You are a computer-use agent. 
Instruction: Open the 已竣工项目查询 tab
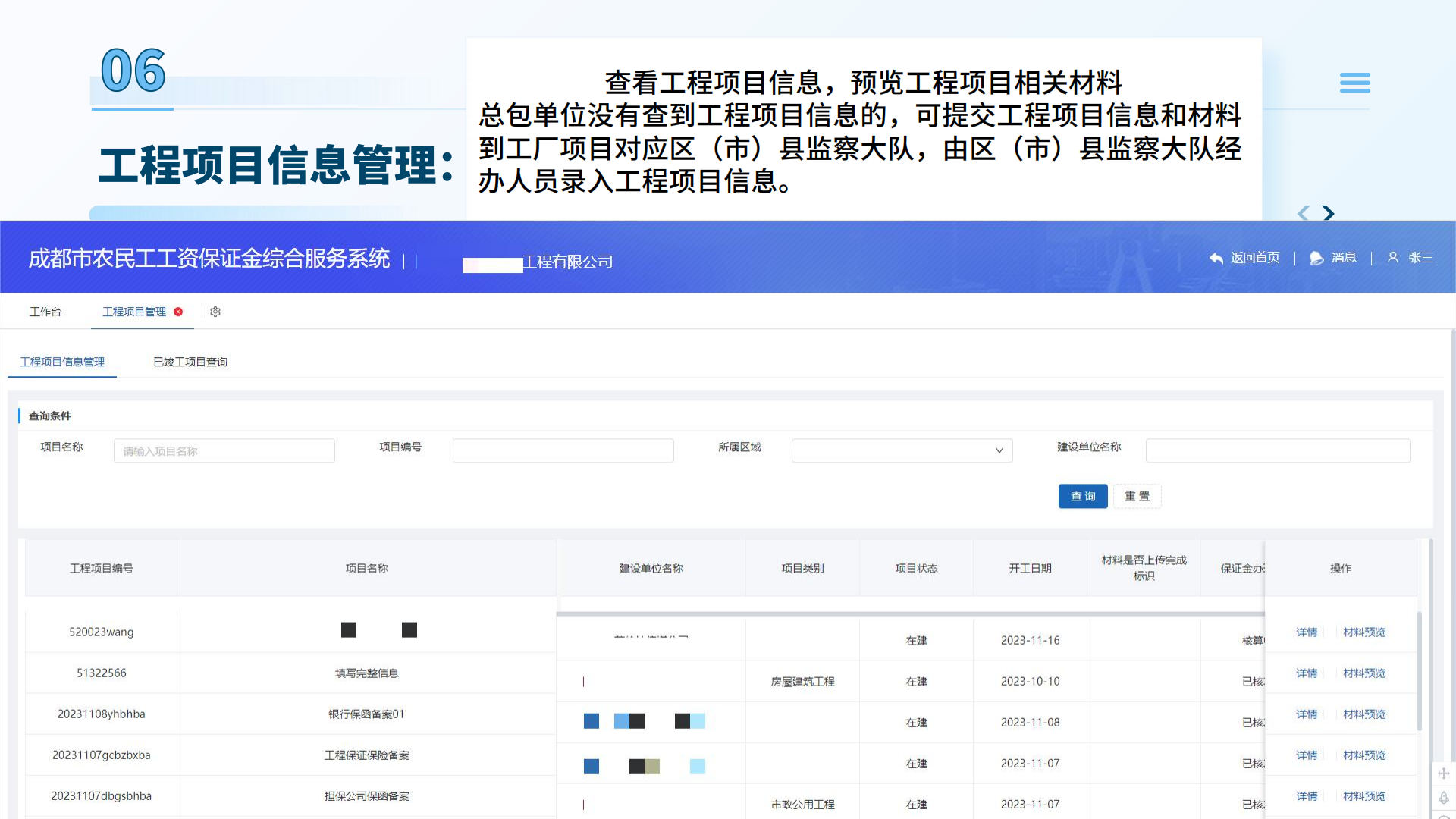point(189,362)
